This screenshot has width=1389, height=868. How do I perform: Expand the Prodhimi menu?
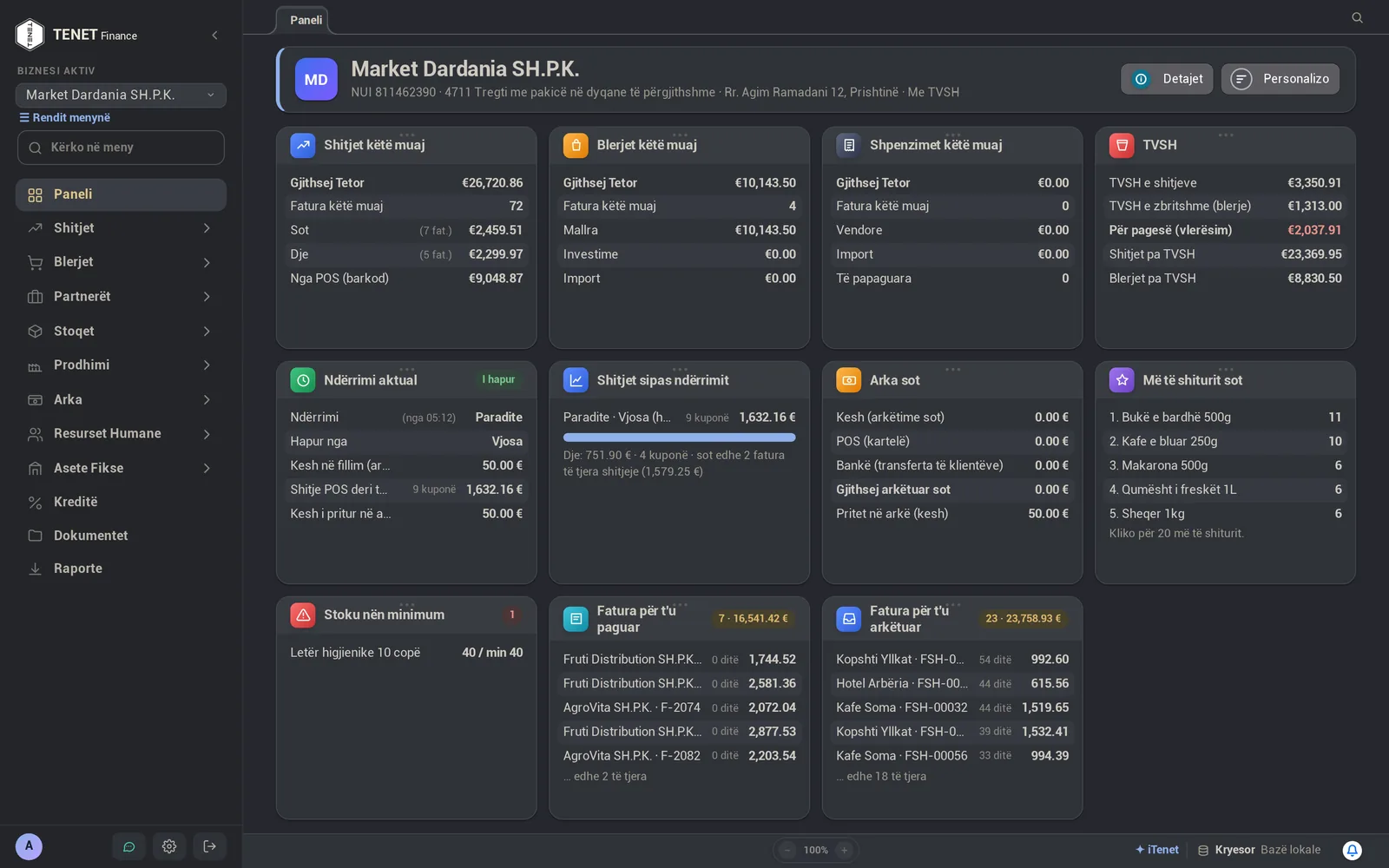pyautogui.click(x=121, y=365)
